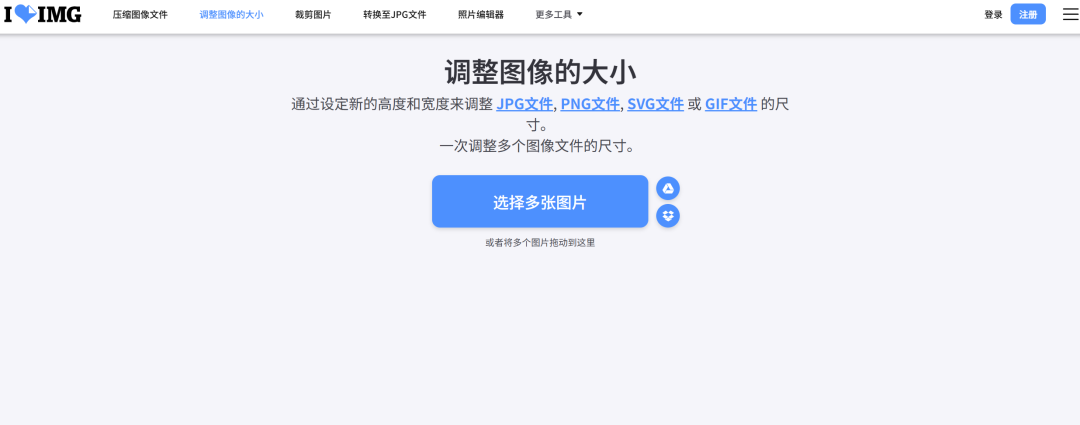1080x425 pixels.
Task: Open 转换至JPG文件 menu item
Action: (x=395, y=14)
